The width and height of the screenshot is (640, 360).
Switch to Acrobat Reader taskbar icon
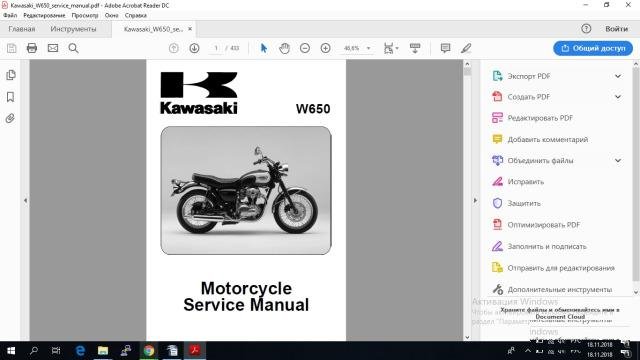(x=195, y=351)
